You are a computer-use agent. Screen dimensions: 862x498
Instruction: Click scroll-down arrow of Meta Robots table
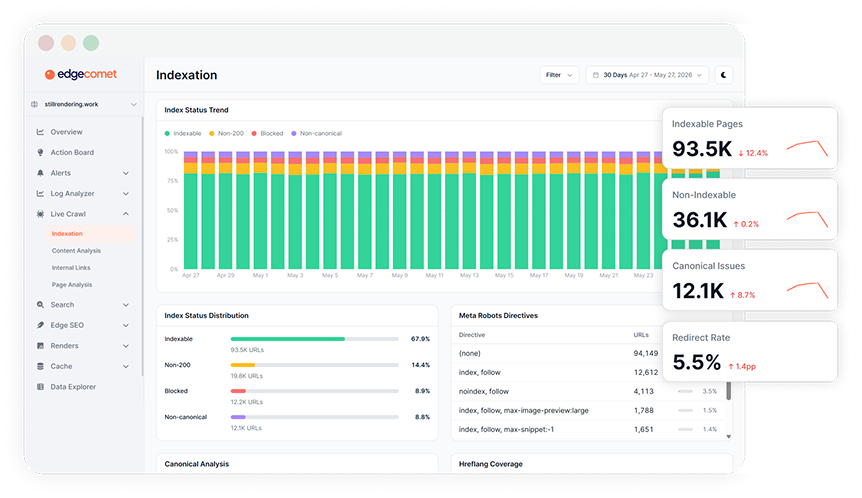pyautogui.click(x=729, y=436)
